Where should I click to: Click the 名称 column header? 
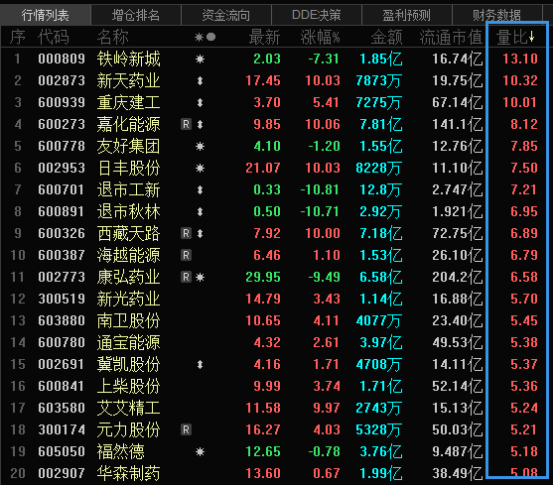click(113, 37)
